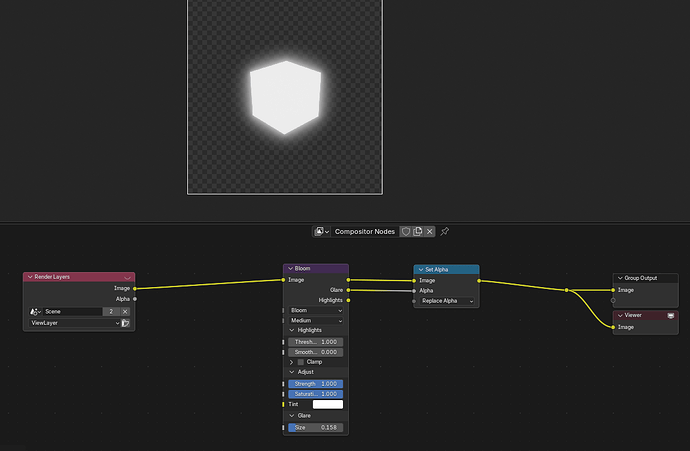Viewport: 690px width, 451px height.
Task: Click the Strength slider
Action: pos(316,384)
